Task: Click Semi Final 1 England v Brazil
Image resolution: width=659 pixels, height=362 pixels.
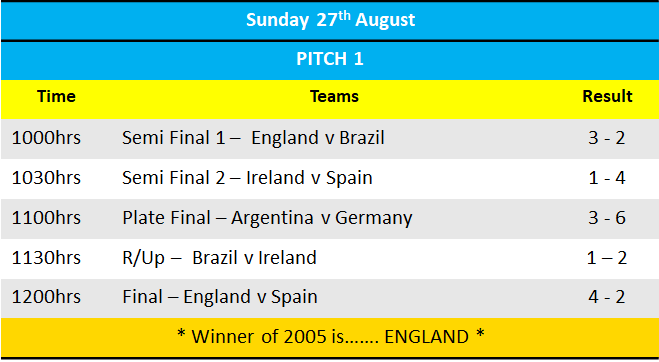Action: [253, 138]
